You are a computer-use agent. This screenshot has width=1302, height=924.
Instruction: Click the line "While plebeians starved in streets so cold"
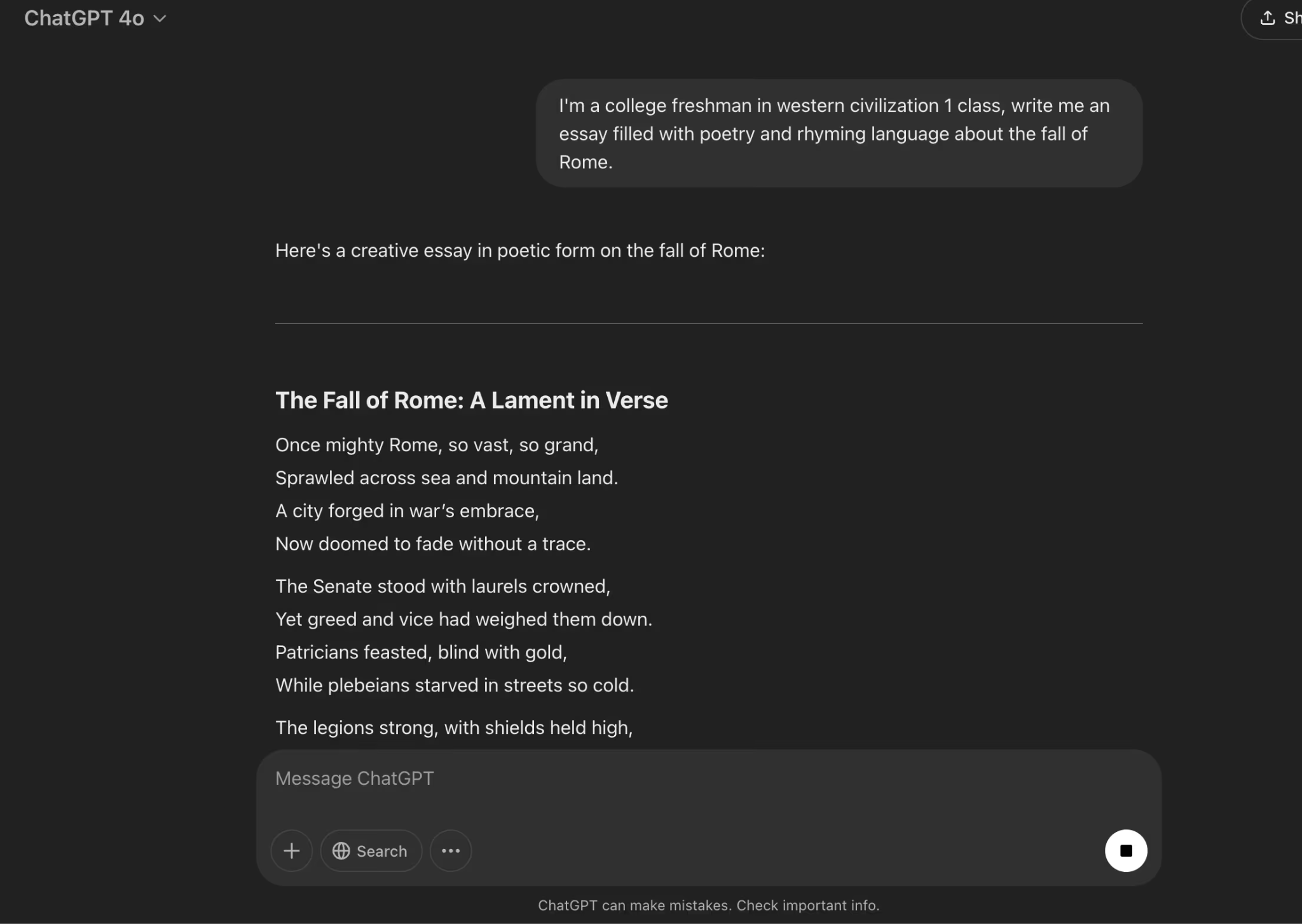coord(455,685)
